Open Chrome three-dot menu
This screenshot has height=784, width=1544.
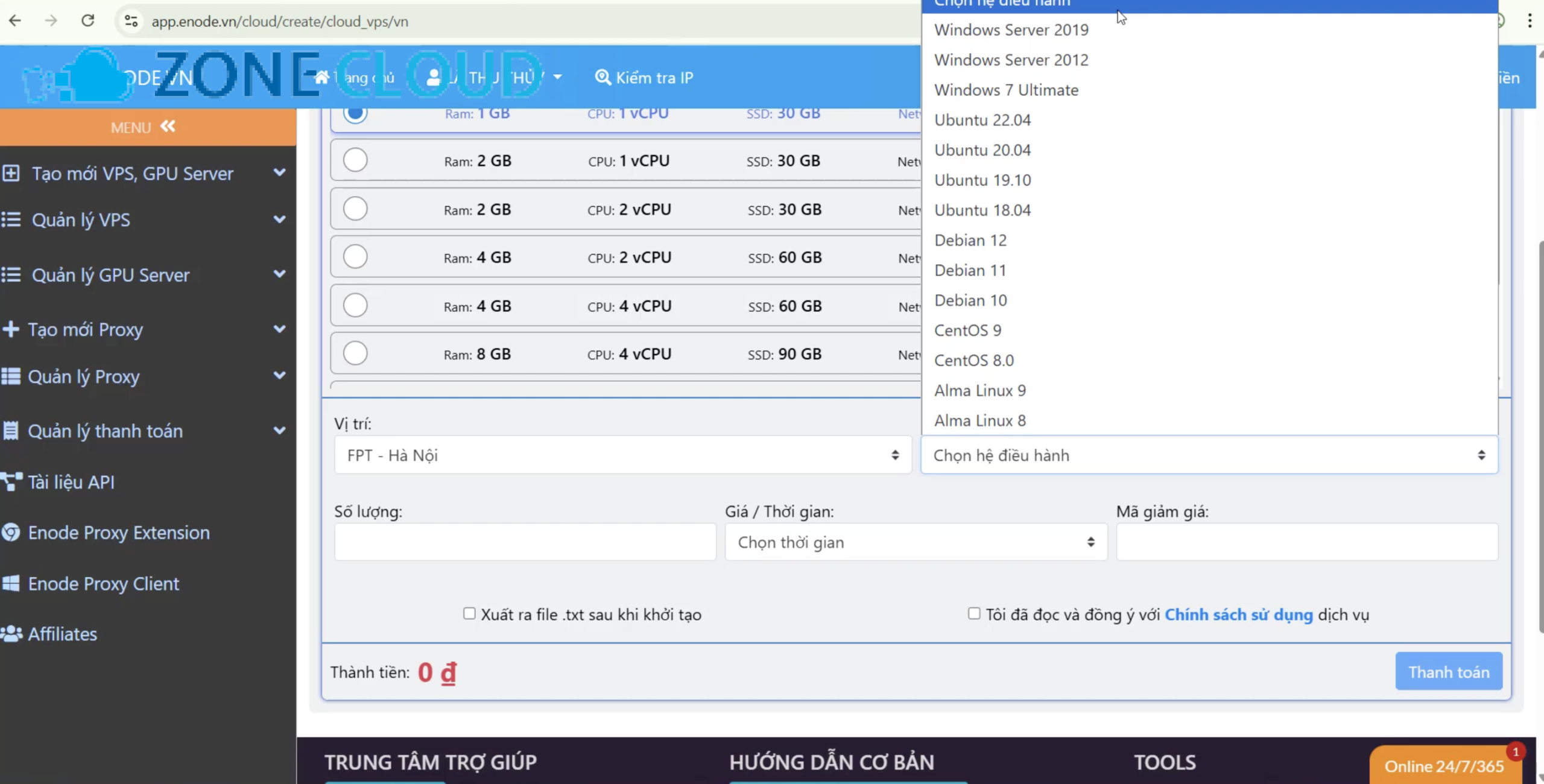(x=1530, y=21)
